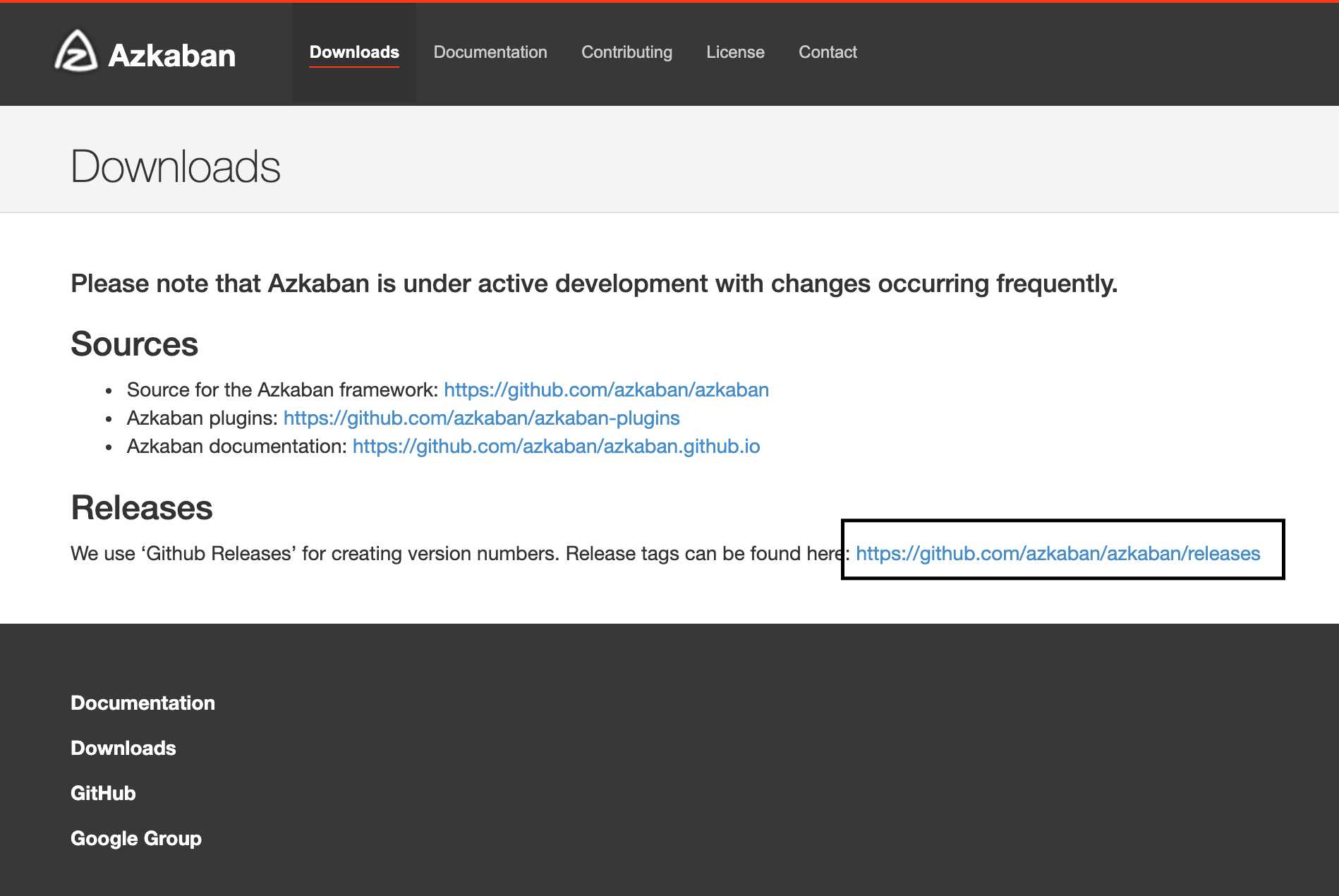Screen dimensions: 1339x896
Task: Follow the azkaban releases GitHub link
Action: pyautogui.click(x=1058, y=553)
